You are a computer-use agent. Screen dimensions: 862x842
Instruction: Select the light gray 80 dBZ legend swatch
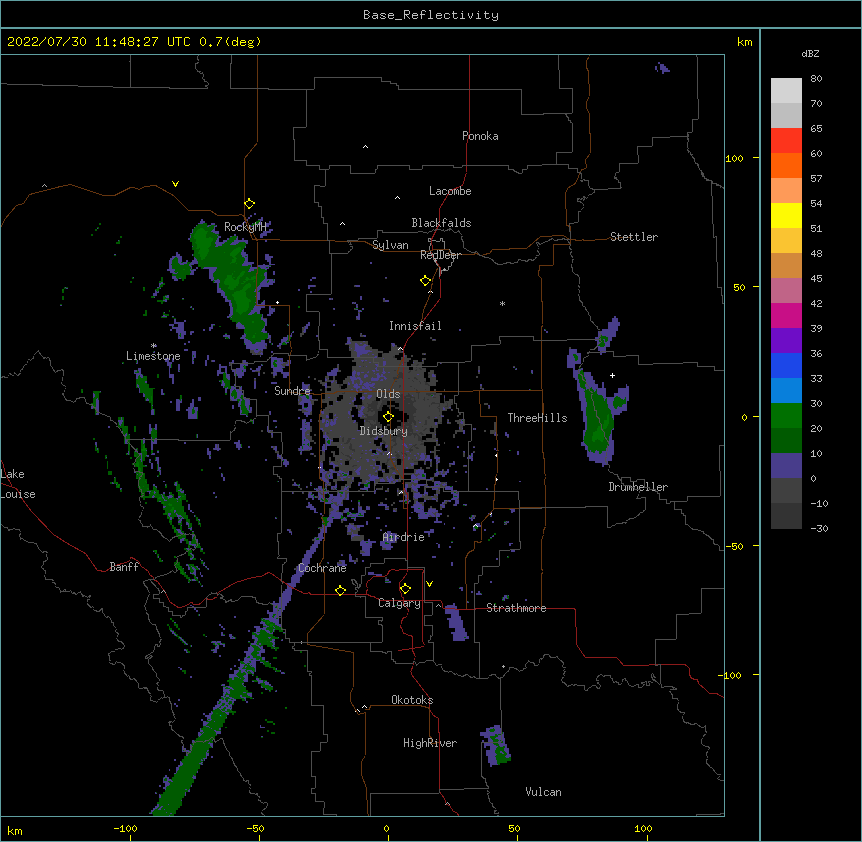[x=786, y=90]
